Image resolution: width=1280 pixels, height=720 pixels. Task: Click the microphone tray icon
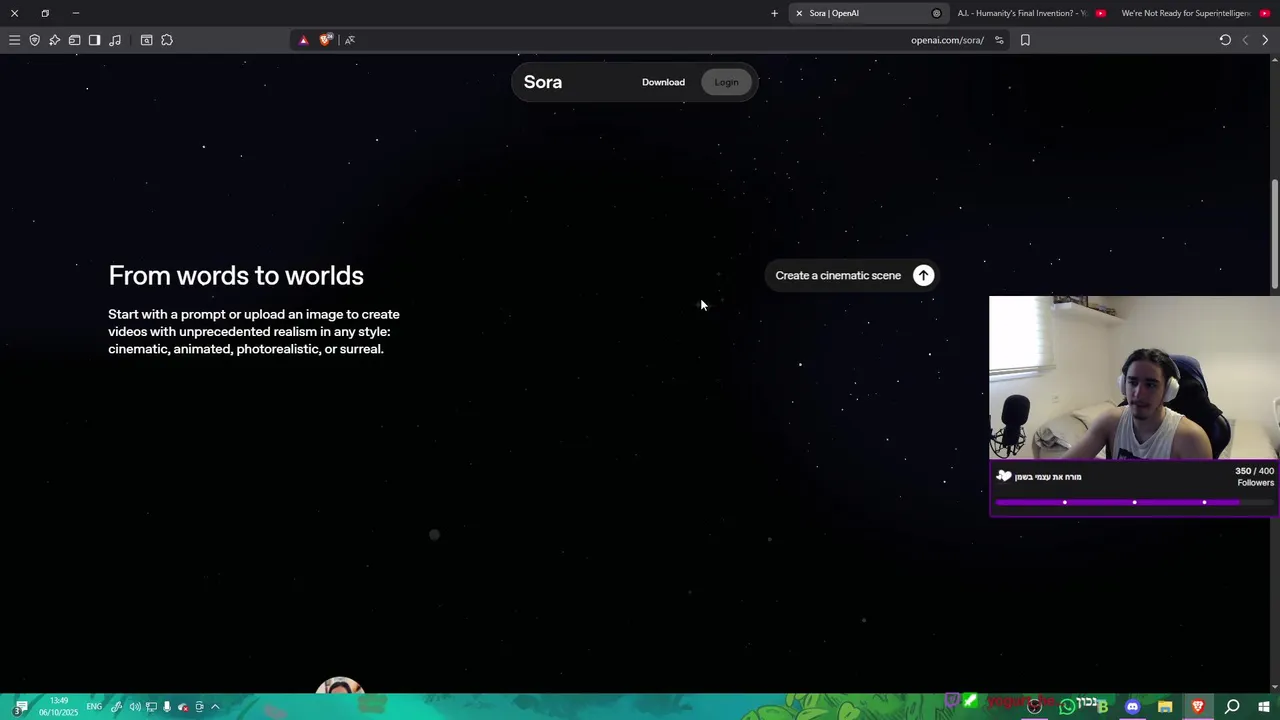(167, 707)
